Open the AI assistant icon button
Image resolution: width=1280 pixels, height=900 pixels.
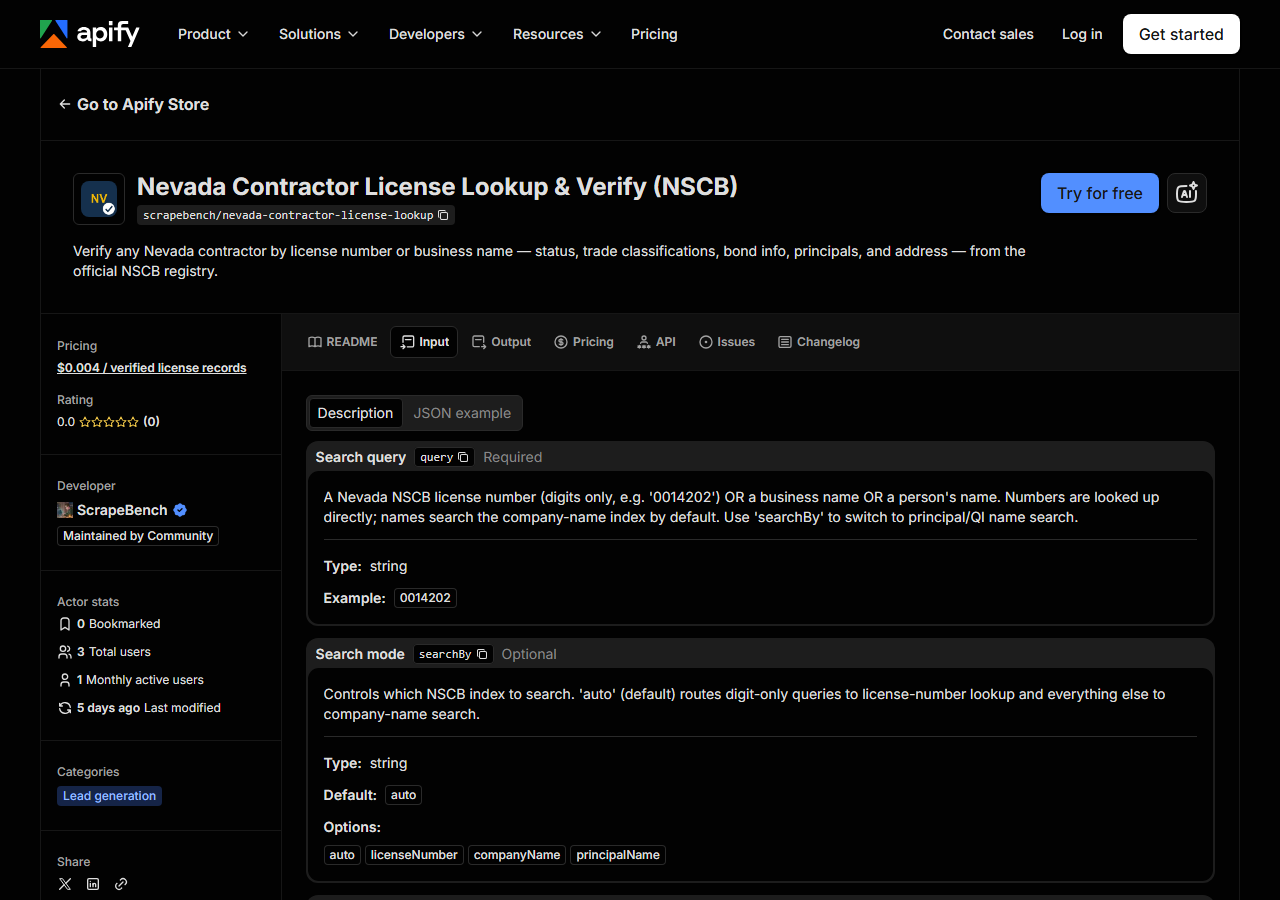tap(1187, 193)
